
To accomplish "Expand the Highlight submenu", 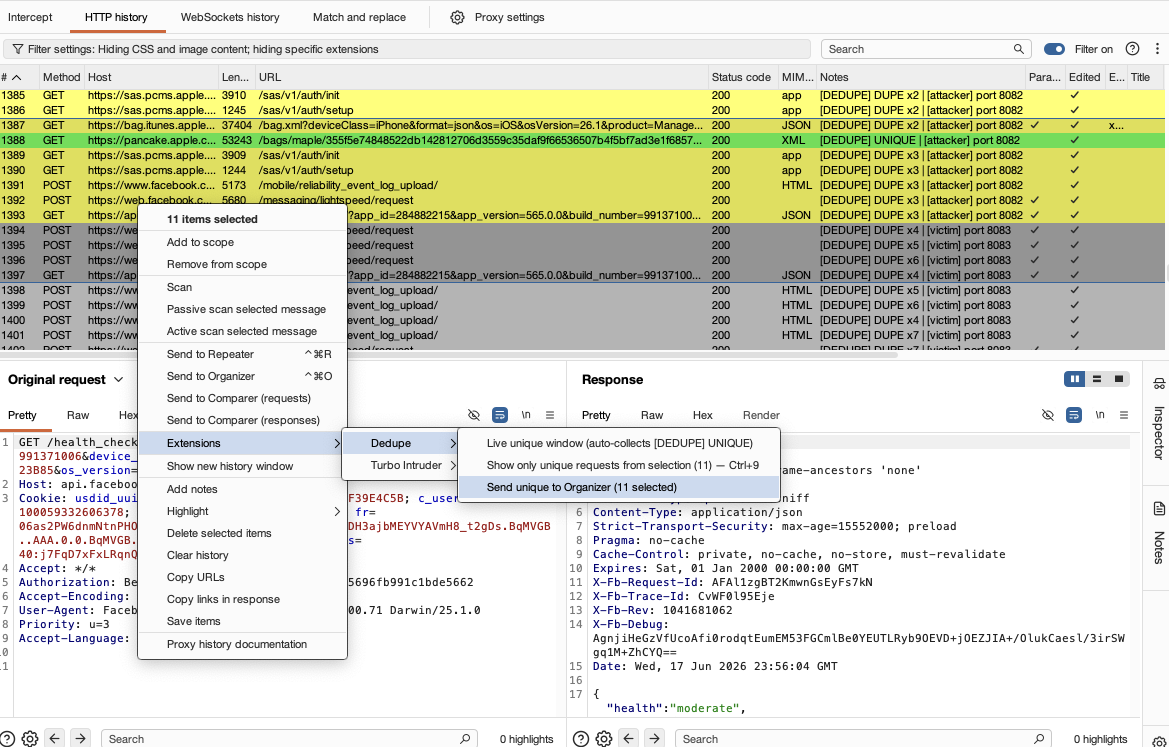I will [242, 511].
